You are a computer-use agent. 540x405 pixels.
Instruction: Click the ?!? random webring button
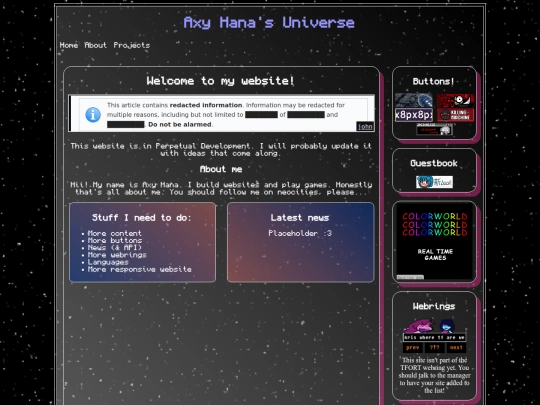pos(434,347)
